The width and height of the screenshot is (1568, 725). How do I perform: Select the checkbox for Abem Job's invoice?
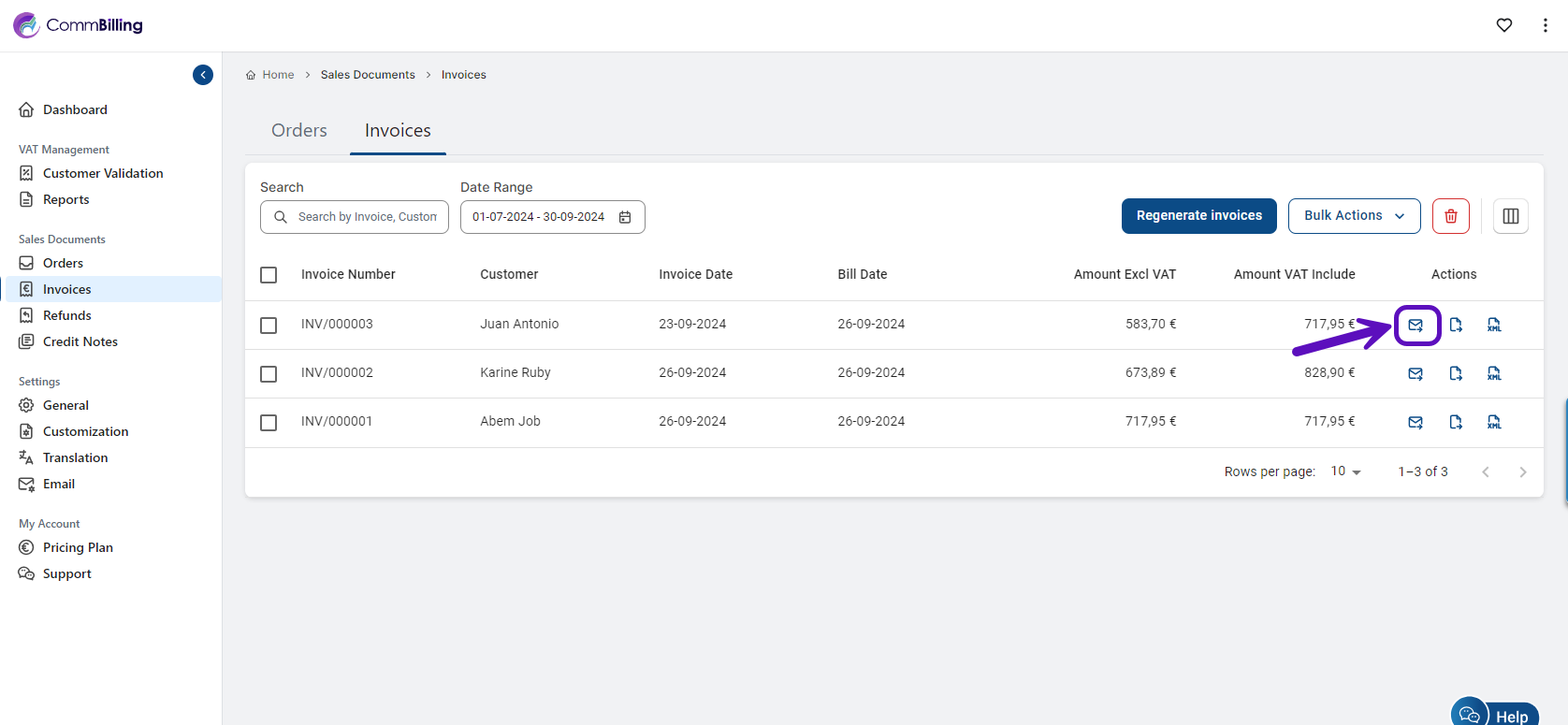tap(269, 422)
